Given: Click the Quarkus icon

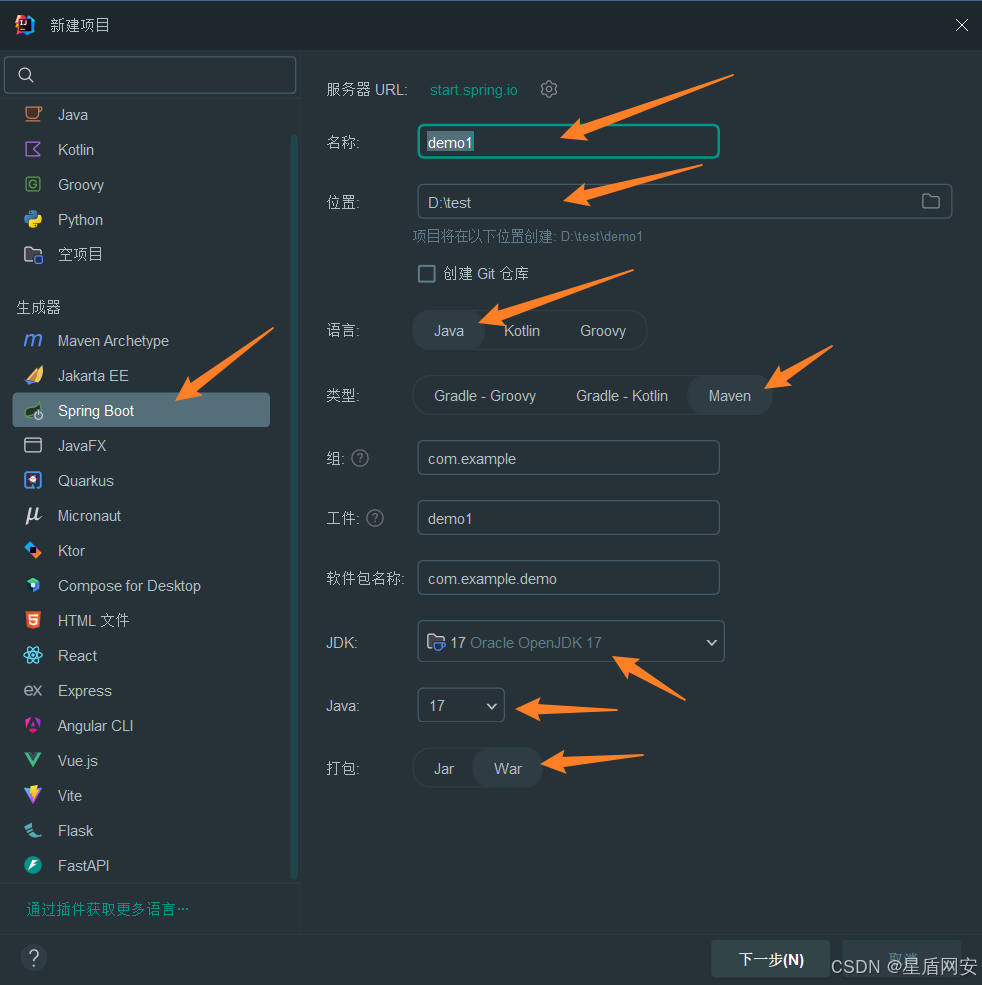Looking at the screenshot, I should click(33, 481).
